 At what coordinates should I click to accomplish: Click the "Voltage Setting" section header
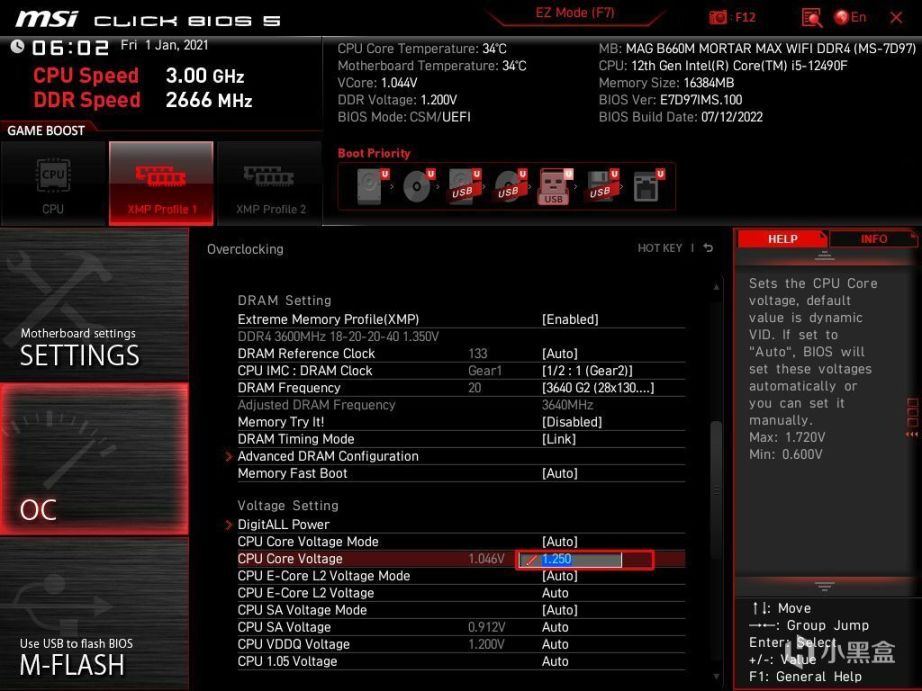[288, 506]
